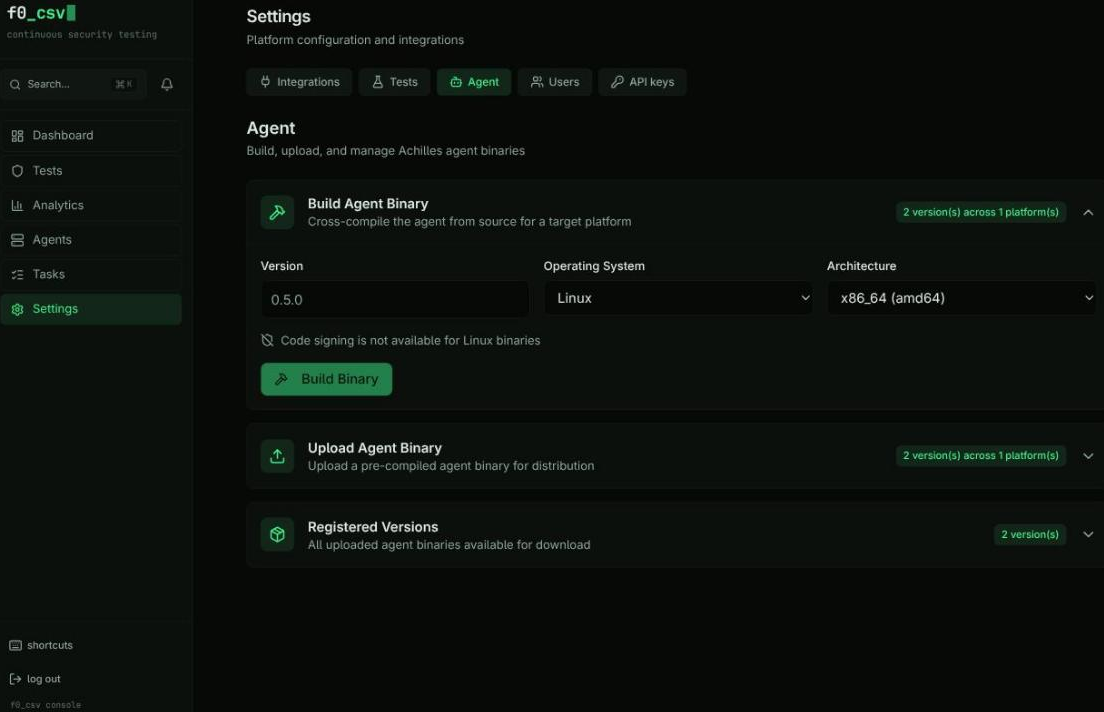Screen dimensions: 1104x712
Task: Click the Tasks checklist icon in sidebar
Action: [x=18, y=275]
